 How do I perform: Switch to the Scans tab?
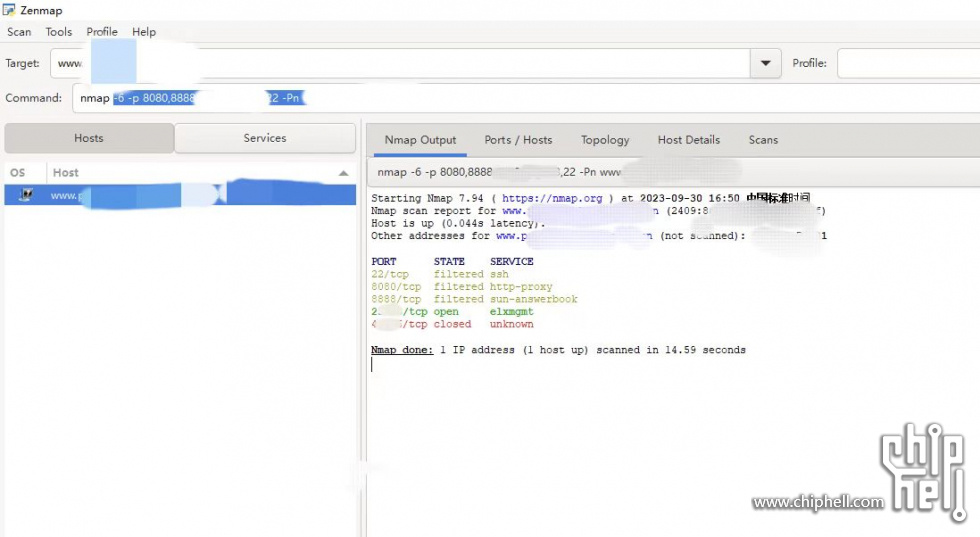tap(763, 140)
